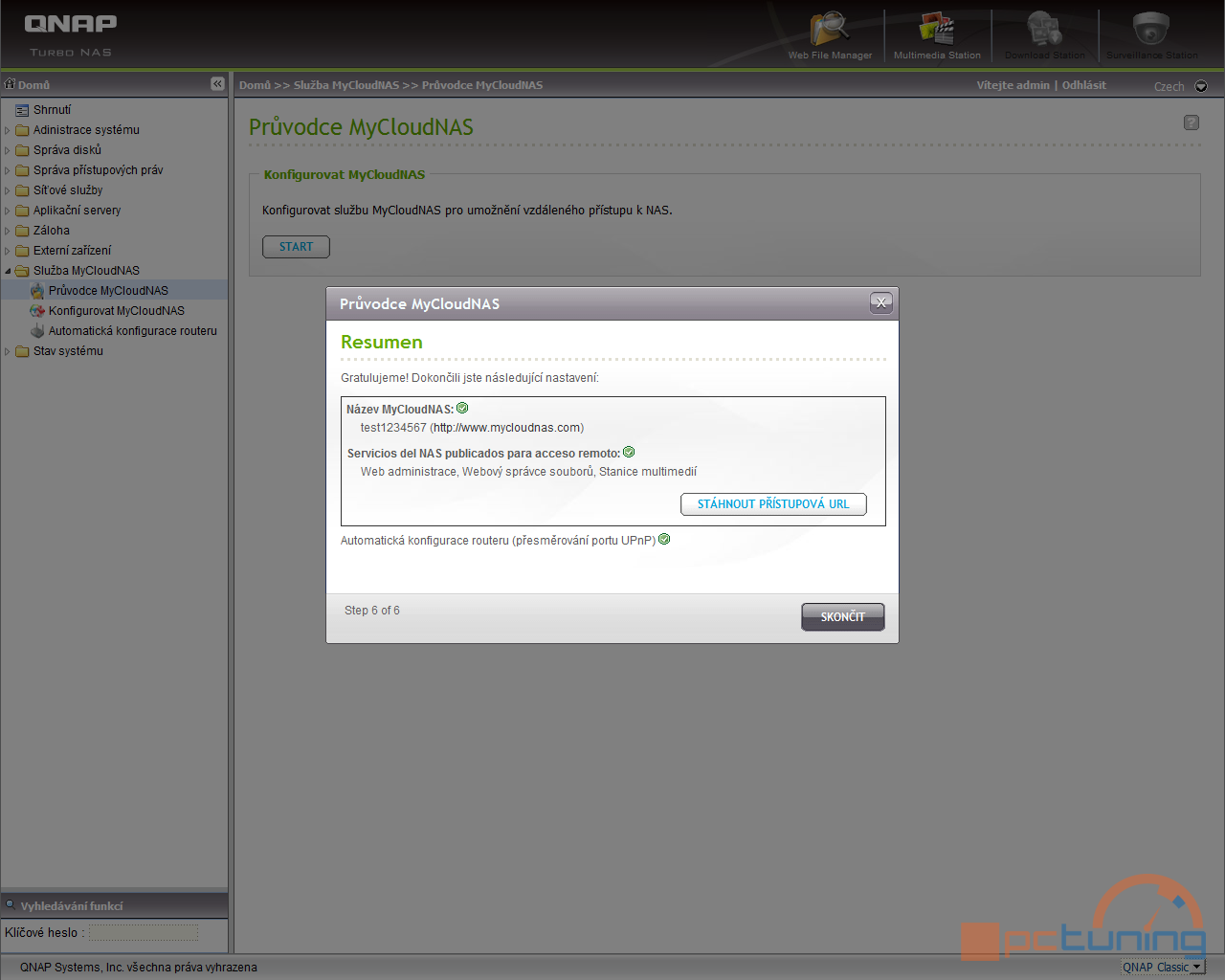1225x980 pixels.
Task: Expand Stav systému tree node
Action: (x=8, y=351)
